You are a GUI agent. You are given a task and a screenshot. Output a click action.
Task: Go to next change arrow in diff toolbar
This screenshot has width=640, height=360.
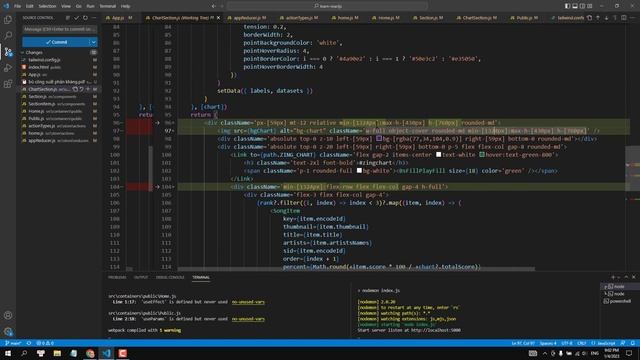pos(607,18)
